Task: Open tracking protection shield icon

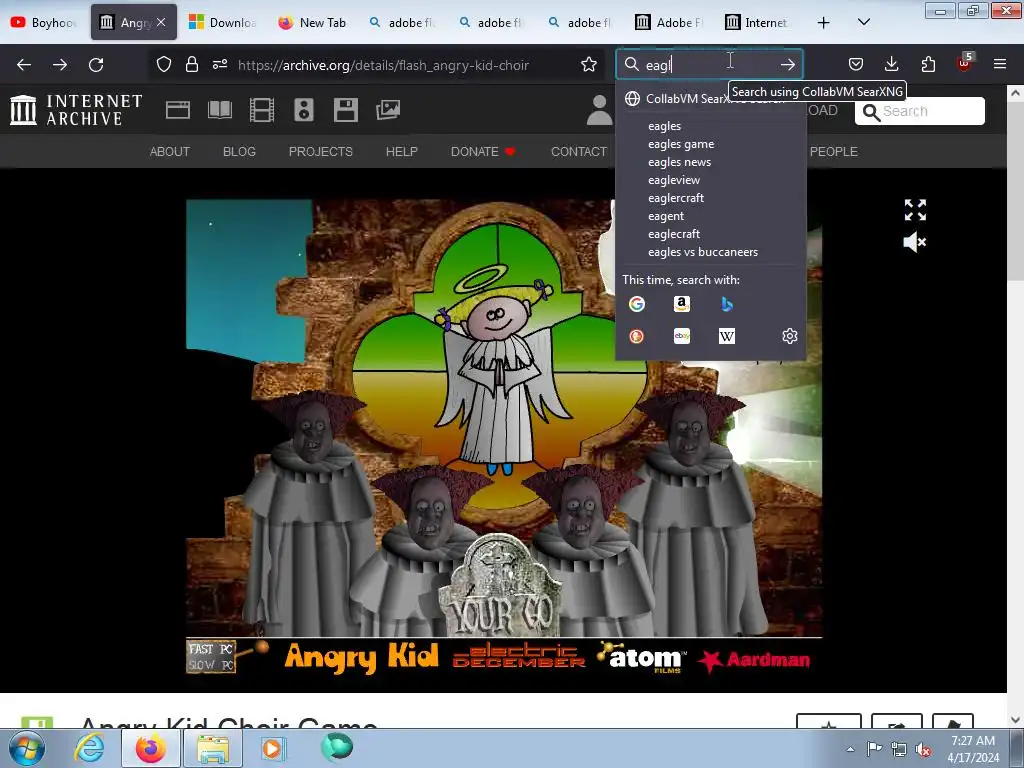Action: [x=164, y=65]
